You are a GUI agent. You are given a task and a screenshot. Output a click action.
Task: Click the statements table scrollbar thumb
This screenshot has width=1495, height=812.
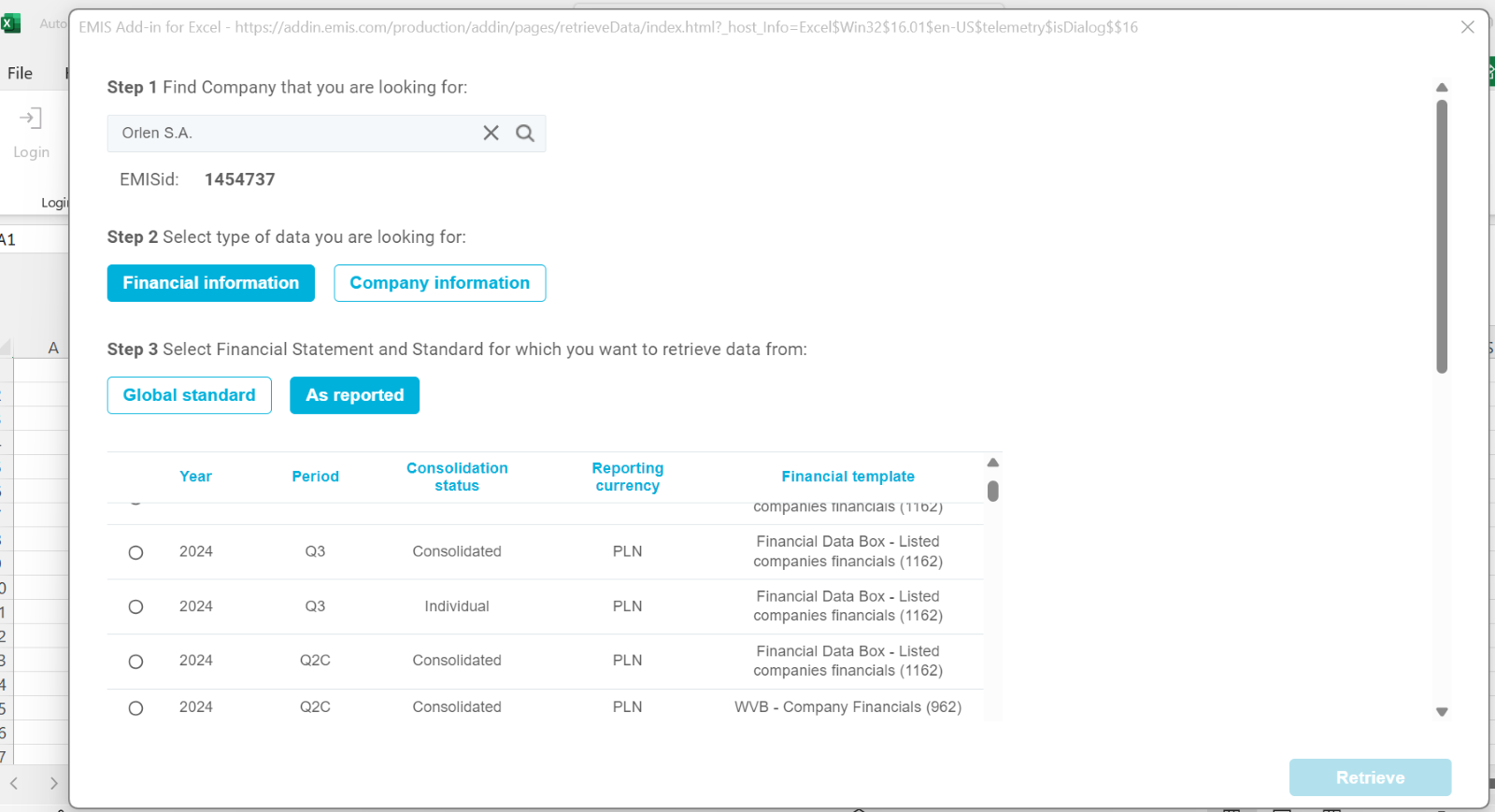[x=993, y=491]
